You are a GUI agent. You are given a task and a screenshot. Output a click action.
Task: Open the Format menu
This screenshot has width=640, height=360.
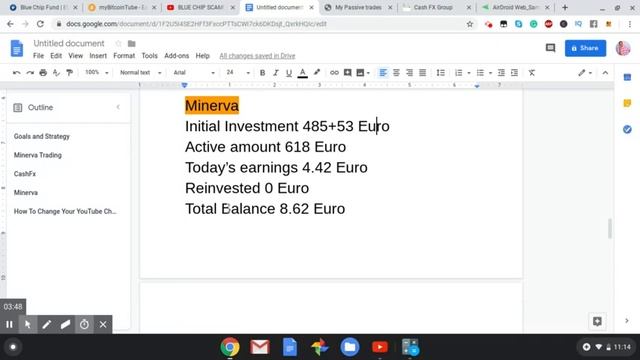coord(124,56)
